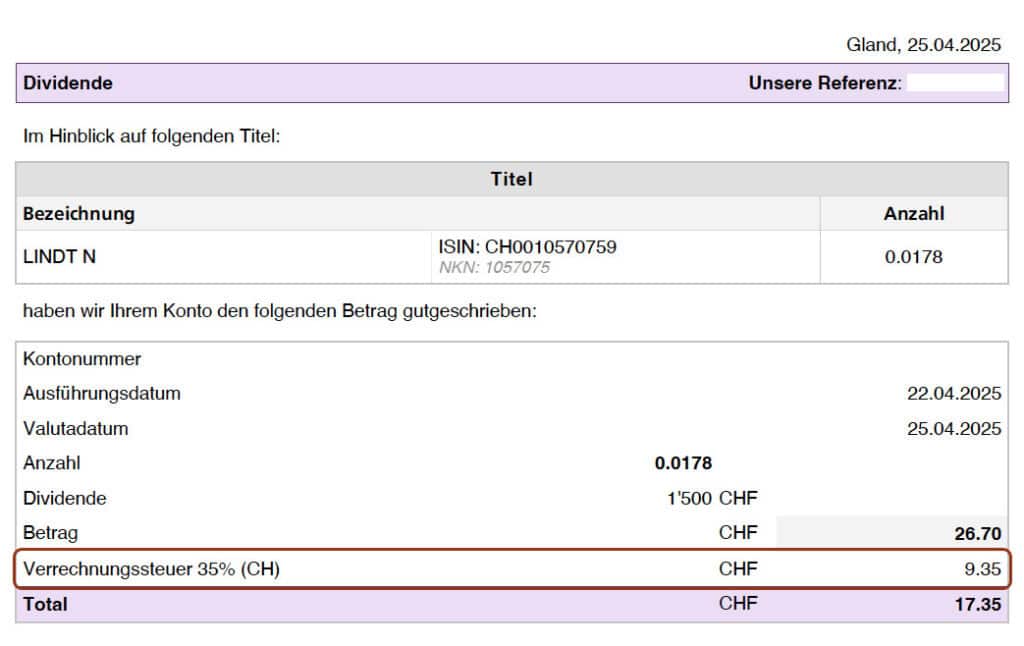Click the 'Verrechnungssteuer 35% (CH)' label
The image size is (1024, 646).
[x=151, y=569]
